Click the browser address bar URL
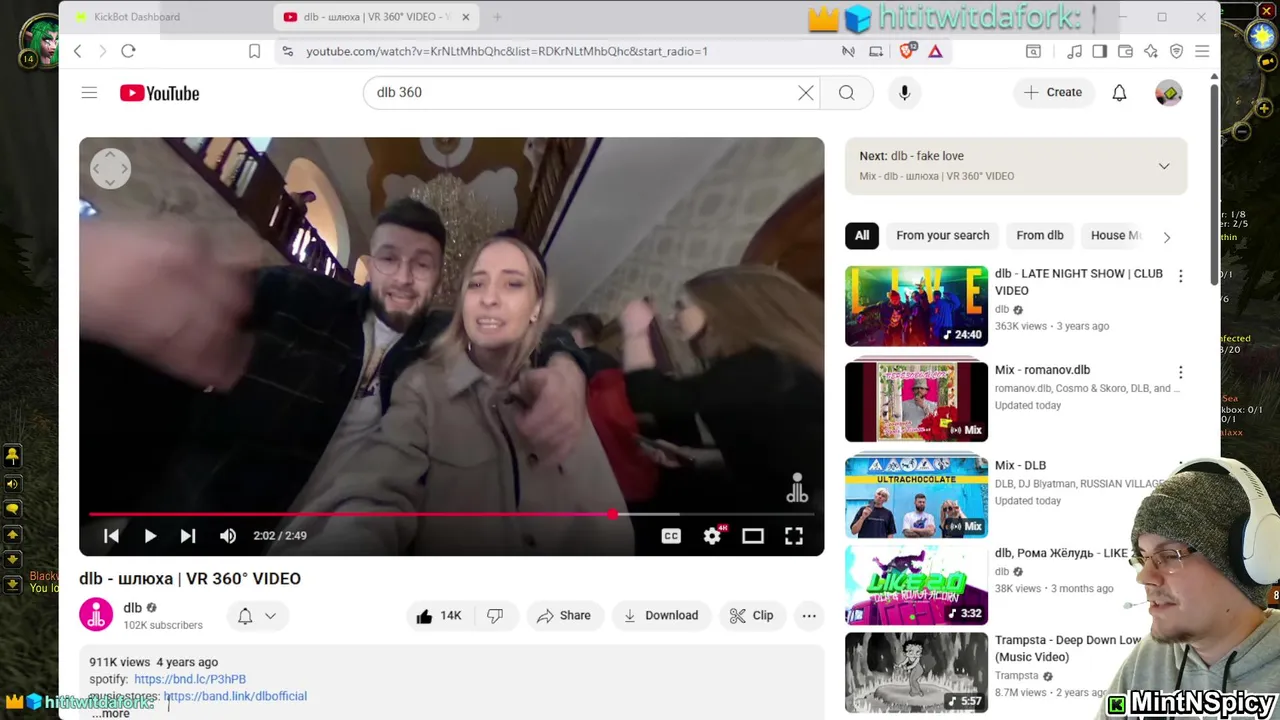 [x=507, y=51]
